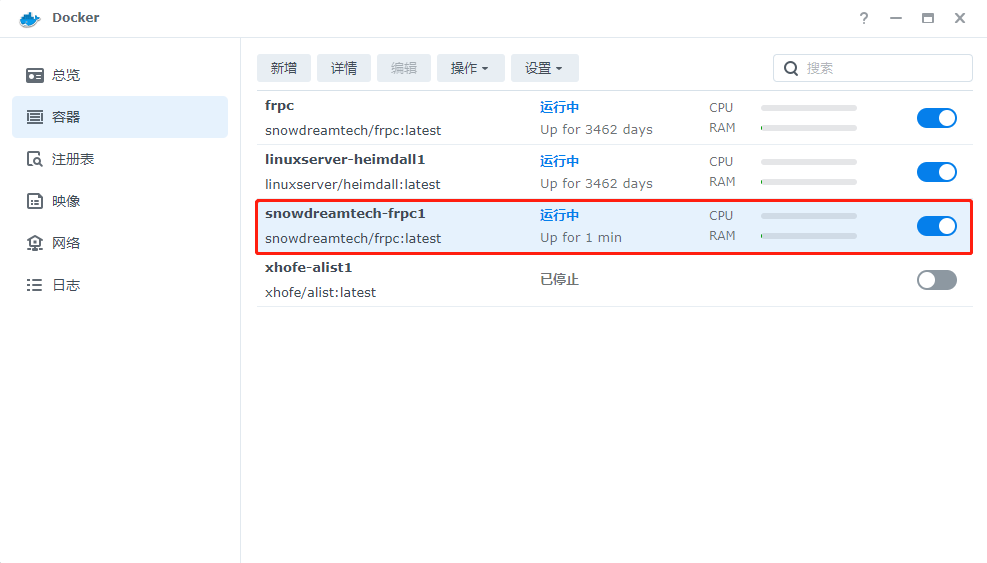Screen dimensions: 987x563
Task: Click the 网络 network sidebar icon
Action: point(35,243)
